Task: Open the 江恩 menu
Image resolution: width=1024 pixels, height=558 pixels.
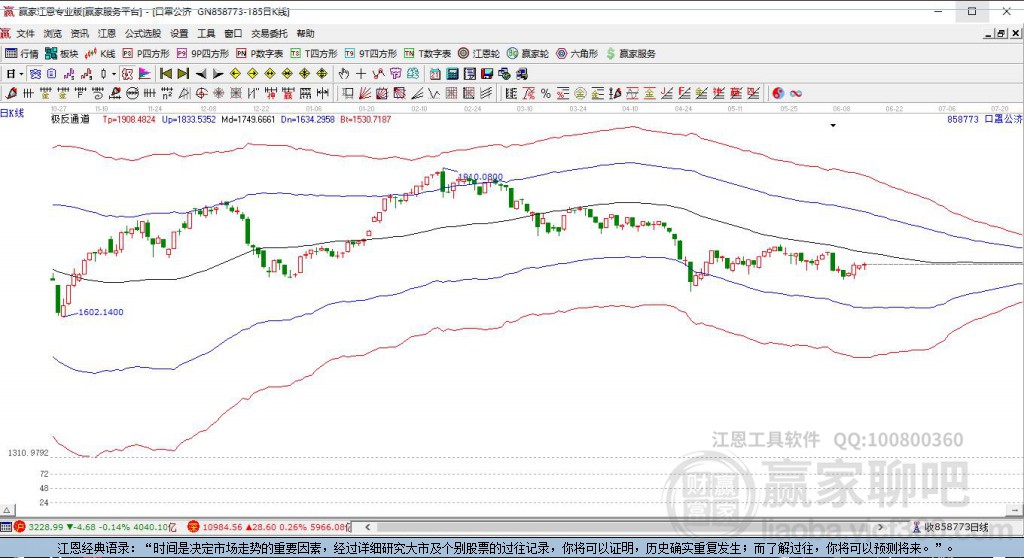Action: (x=107, y=33)
